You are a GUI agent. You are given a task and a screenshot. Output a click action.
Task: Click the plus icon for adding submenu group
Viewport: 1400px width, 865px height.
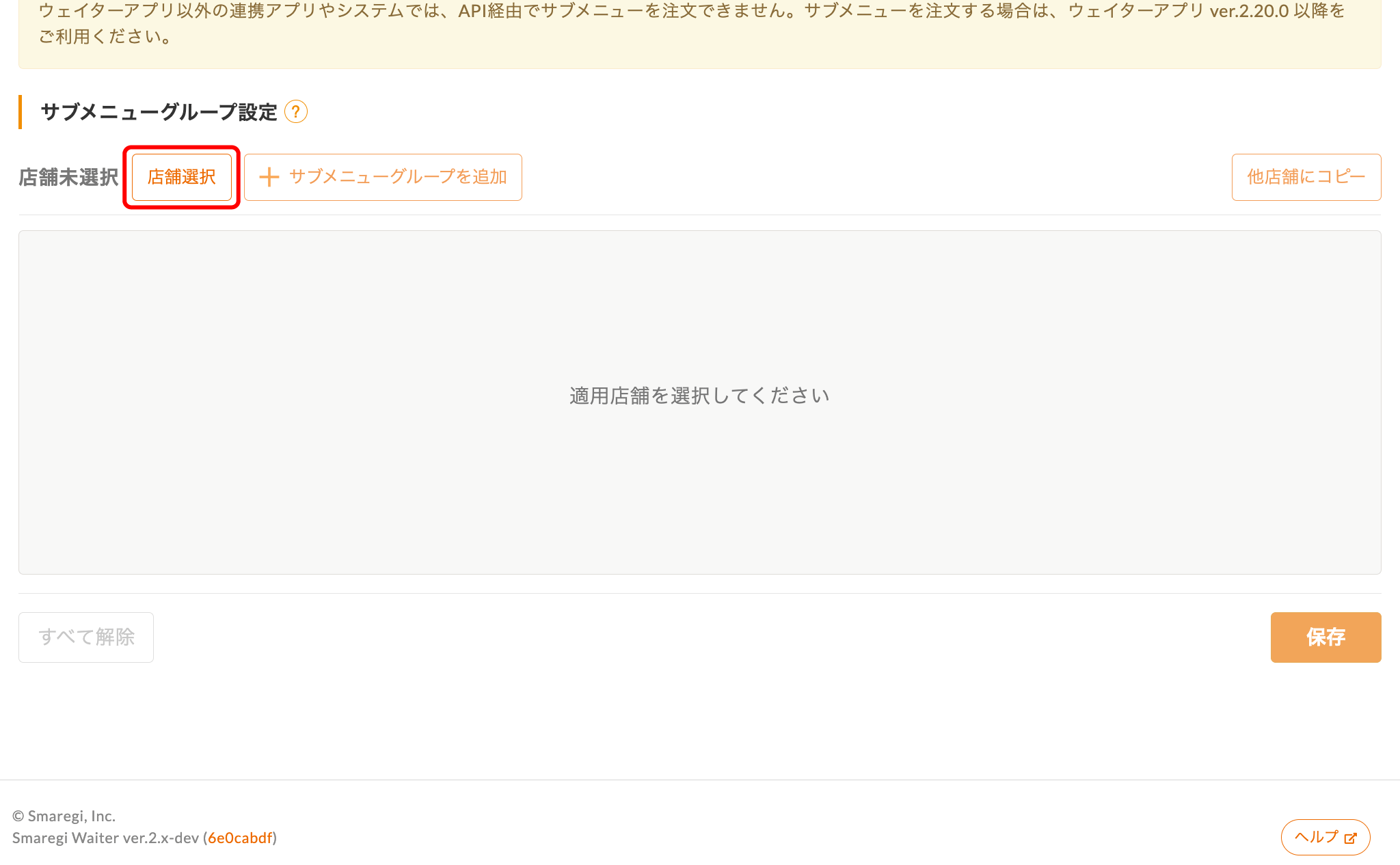(269, 177)
